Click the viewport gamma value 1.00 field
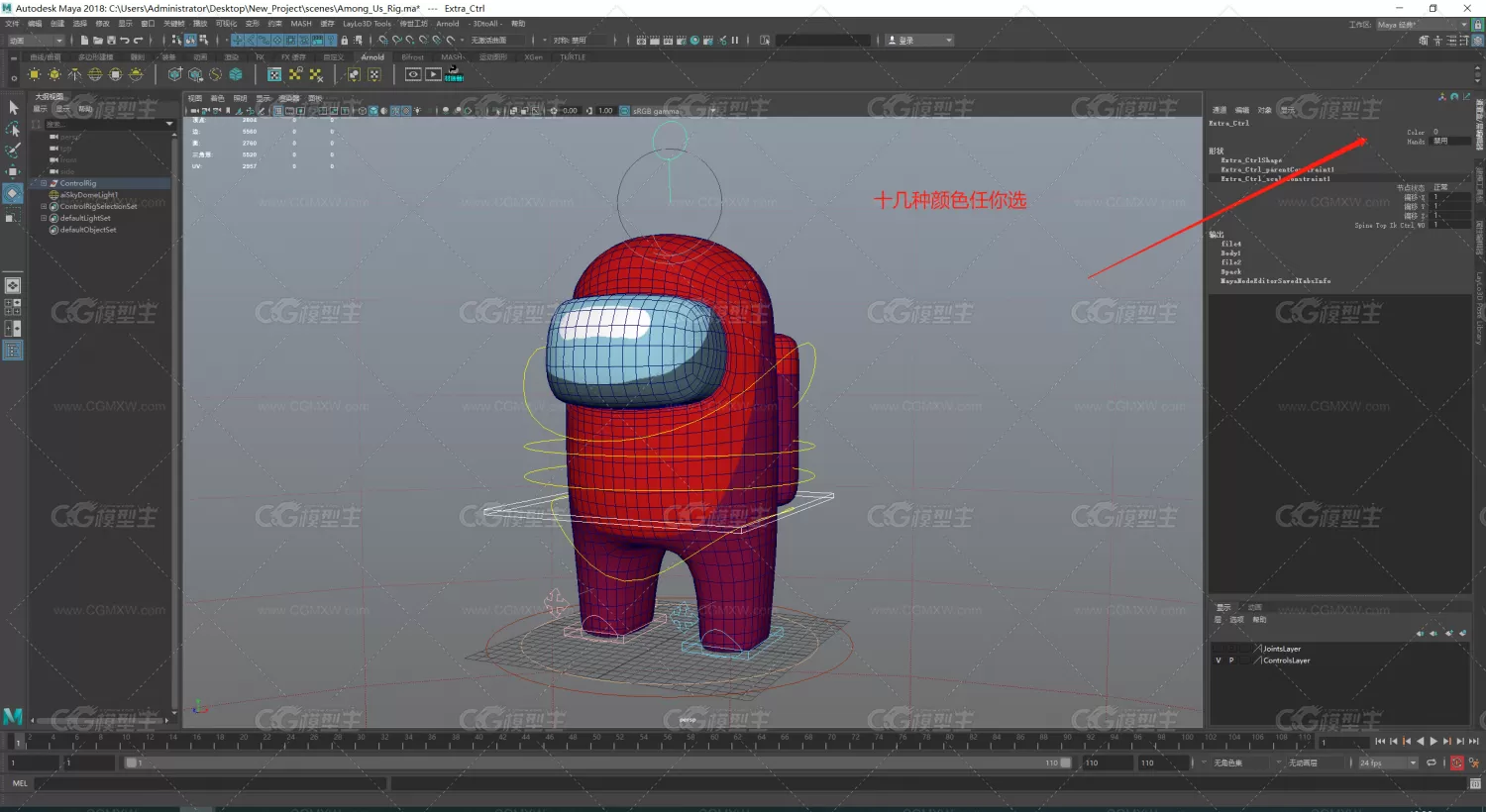The image size is (1486, 812). (x=605, y=111)
